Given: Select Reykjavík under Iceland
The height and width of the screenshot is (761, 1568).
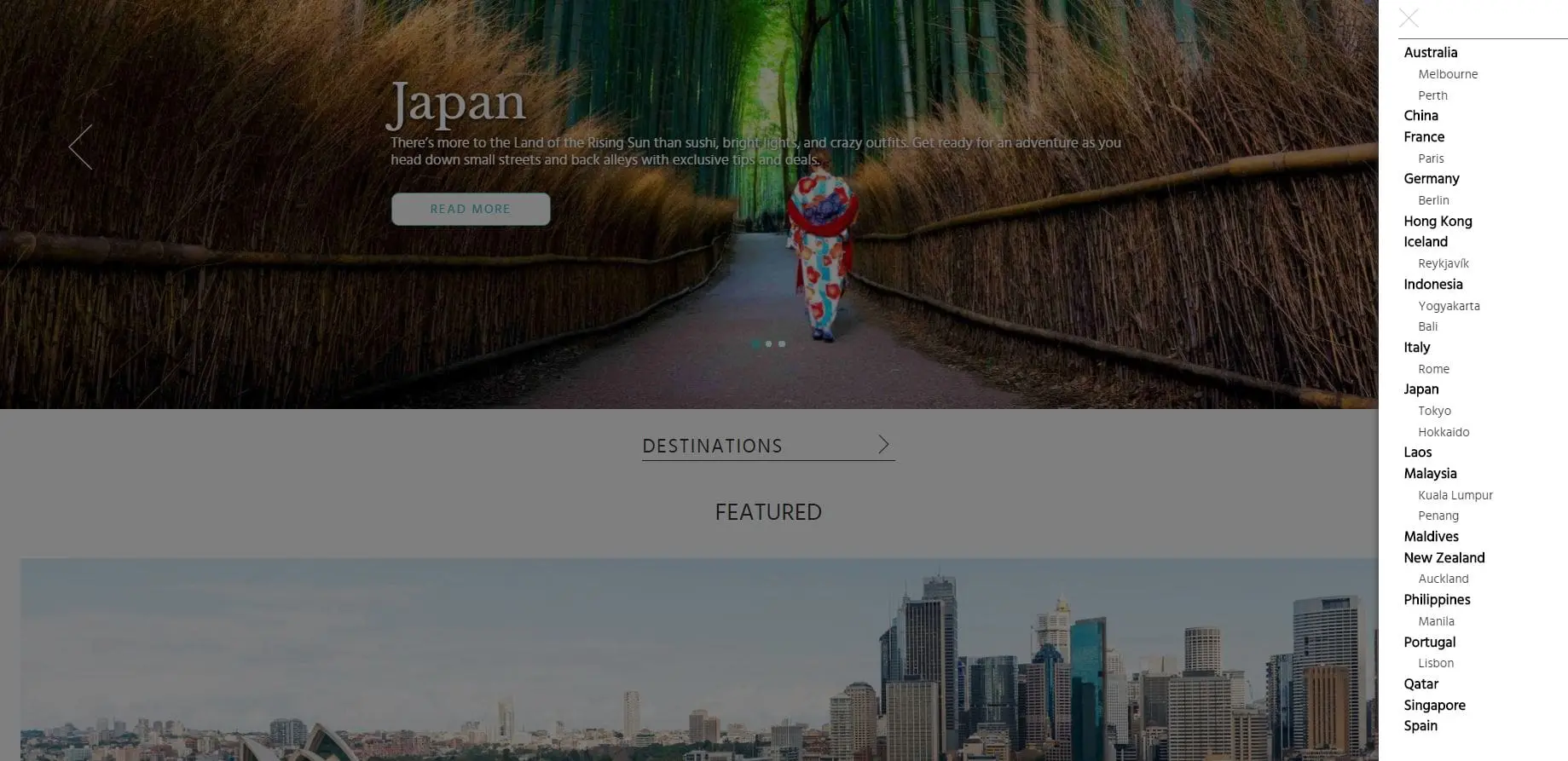Looking at the screenshot, I should tap(1444, 263).
